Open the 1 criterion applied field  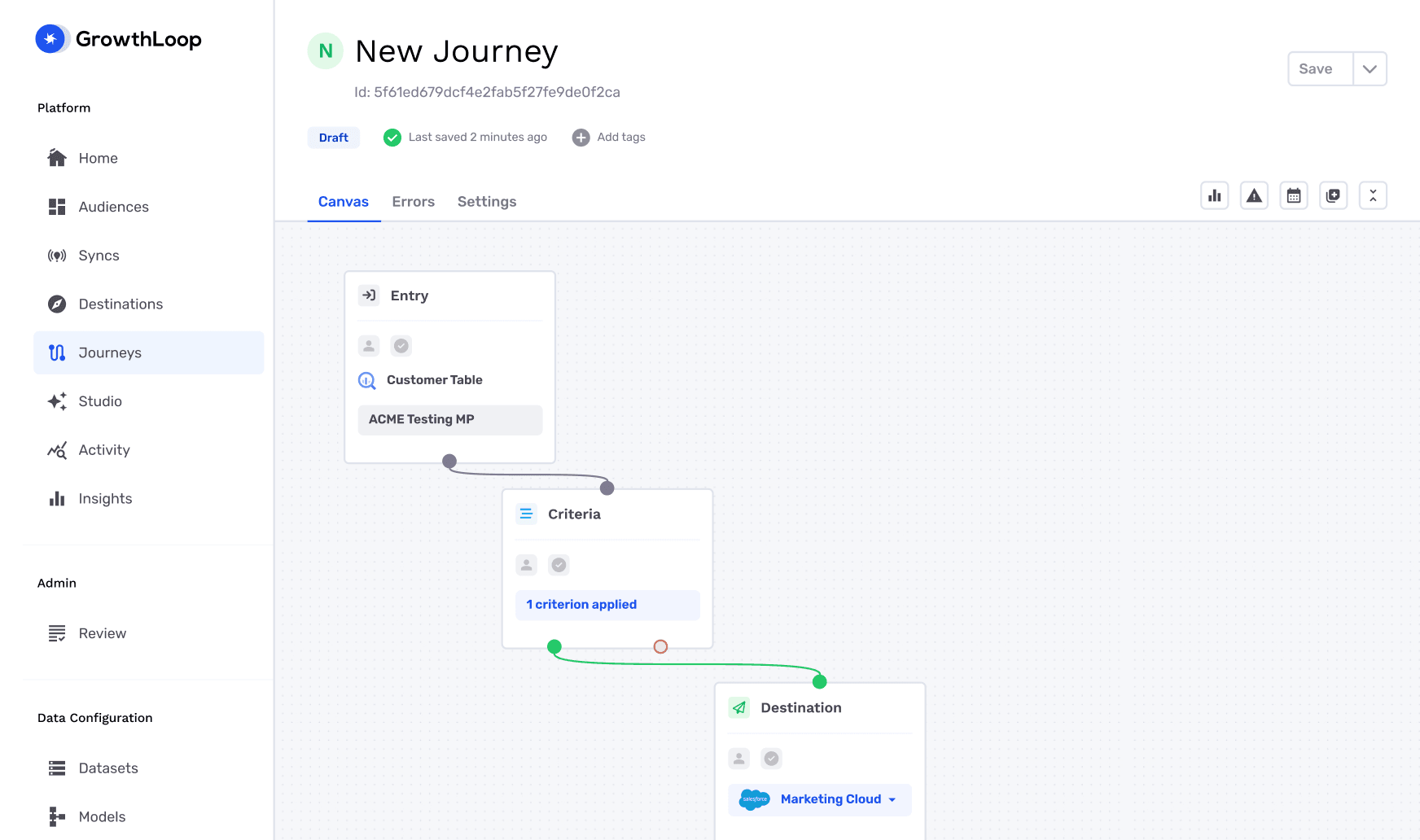[607, 605]
